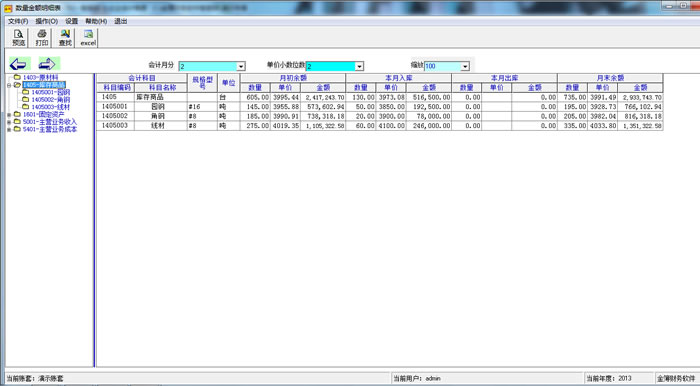Click folder icon of 1403-原材料
Image resolution: width=700 pixels, height=386 pixels.
17,77
